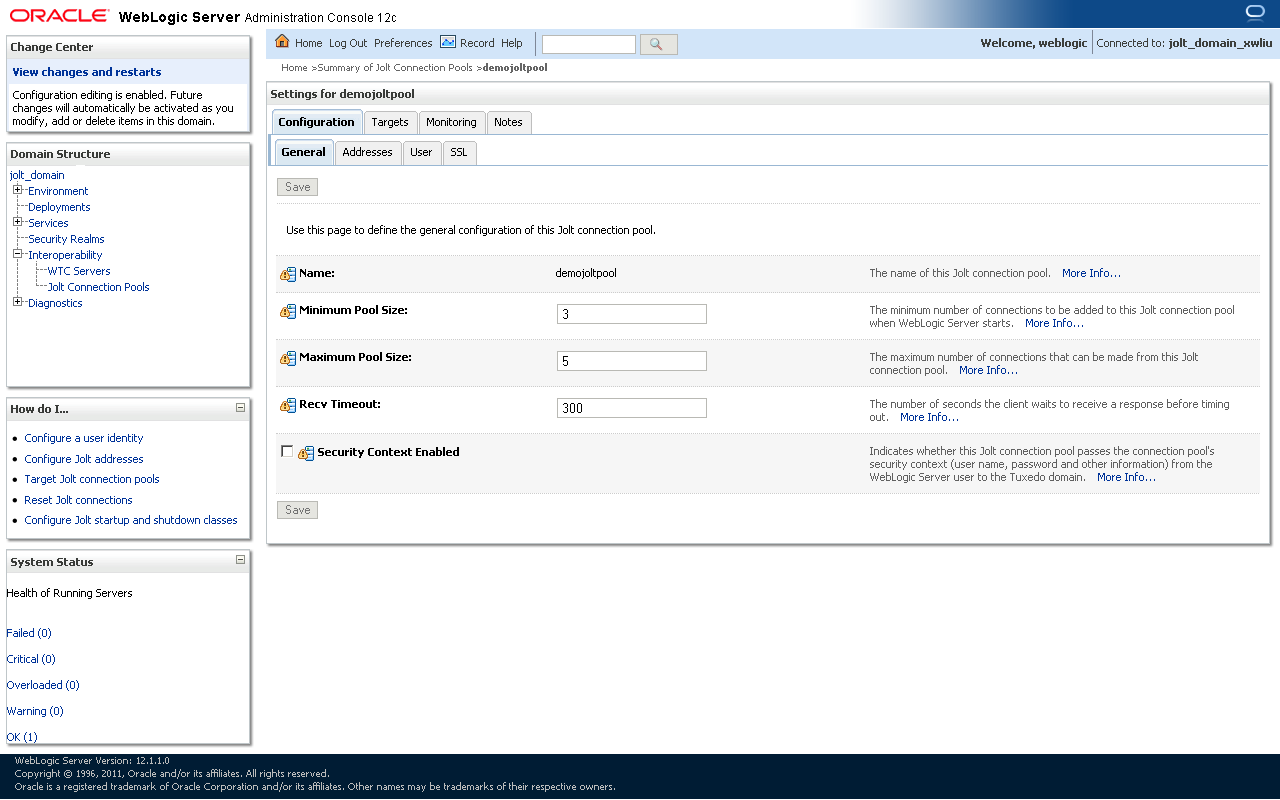Click the magnifying glass search button
Screen dimensions: 1280x800
coord(658,44)
